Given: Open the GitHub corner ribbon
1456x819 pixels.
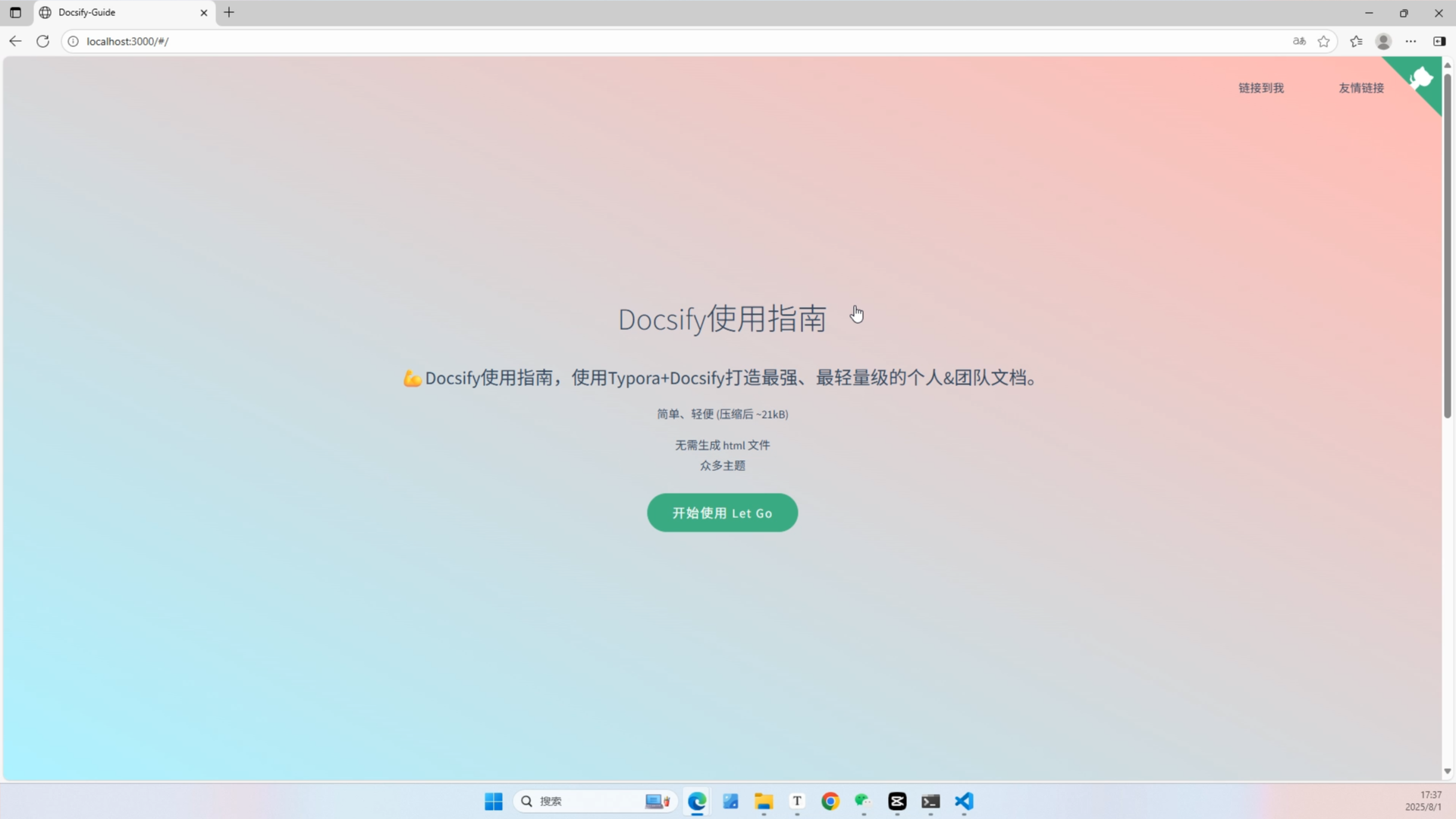Looking at the screenshot, I should pos(1422,76).
